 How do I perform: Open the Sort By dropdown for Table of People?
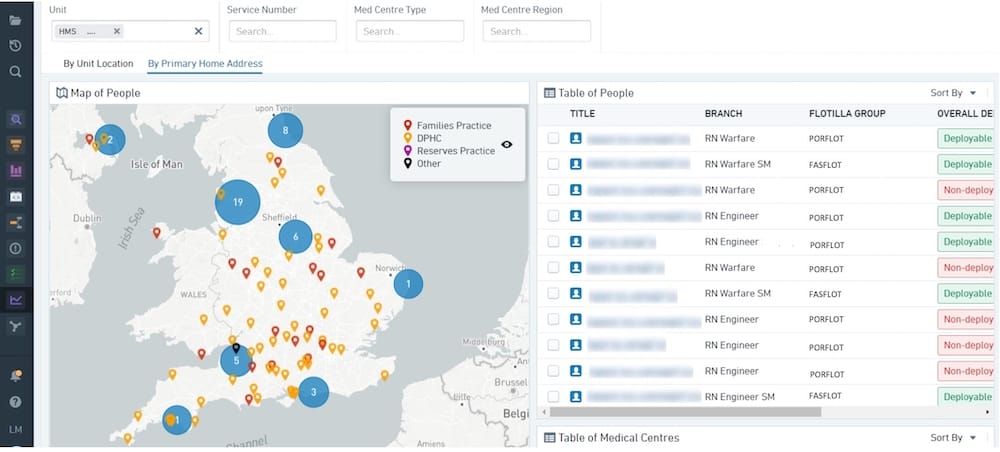(x=953, y=93)
